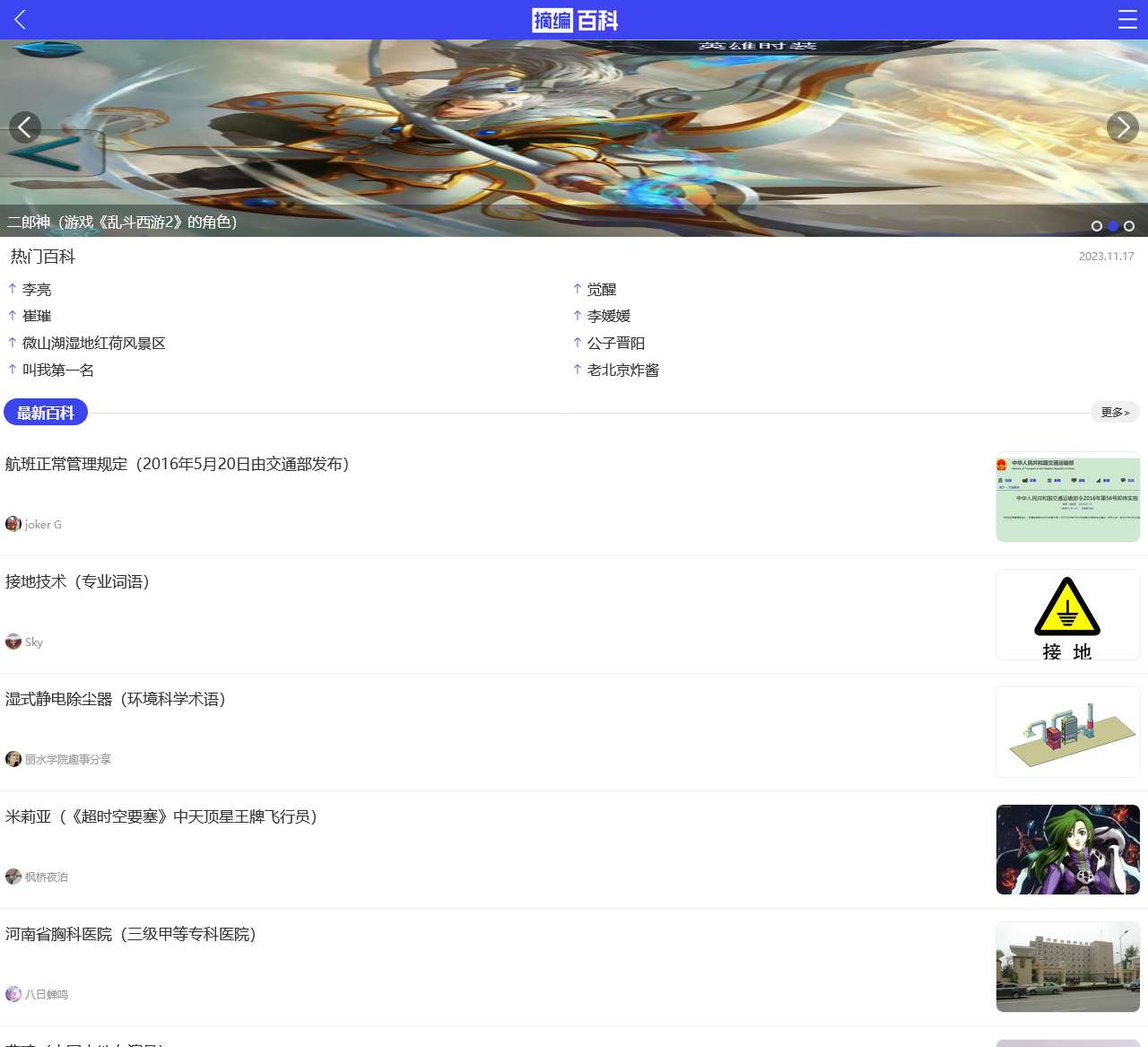The height and width of the screenshot is (1047, 1148).
Task: Open author name joker G
Action: click(43, 525)
